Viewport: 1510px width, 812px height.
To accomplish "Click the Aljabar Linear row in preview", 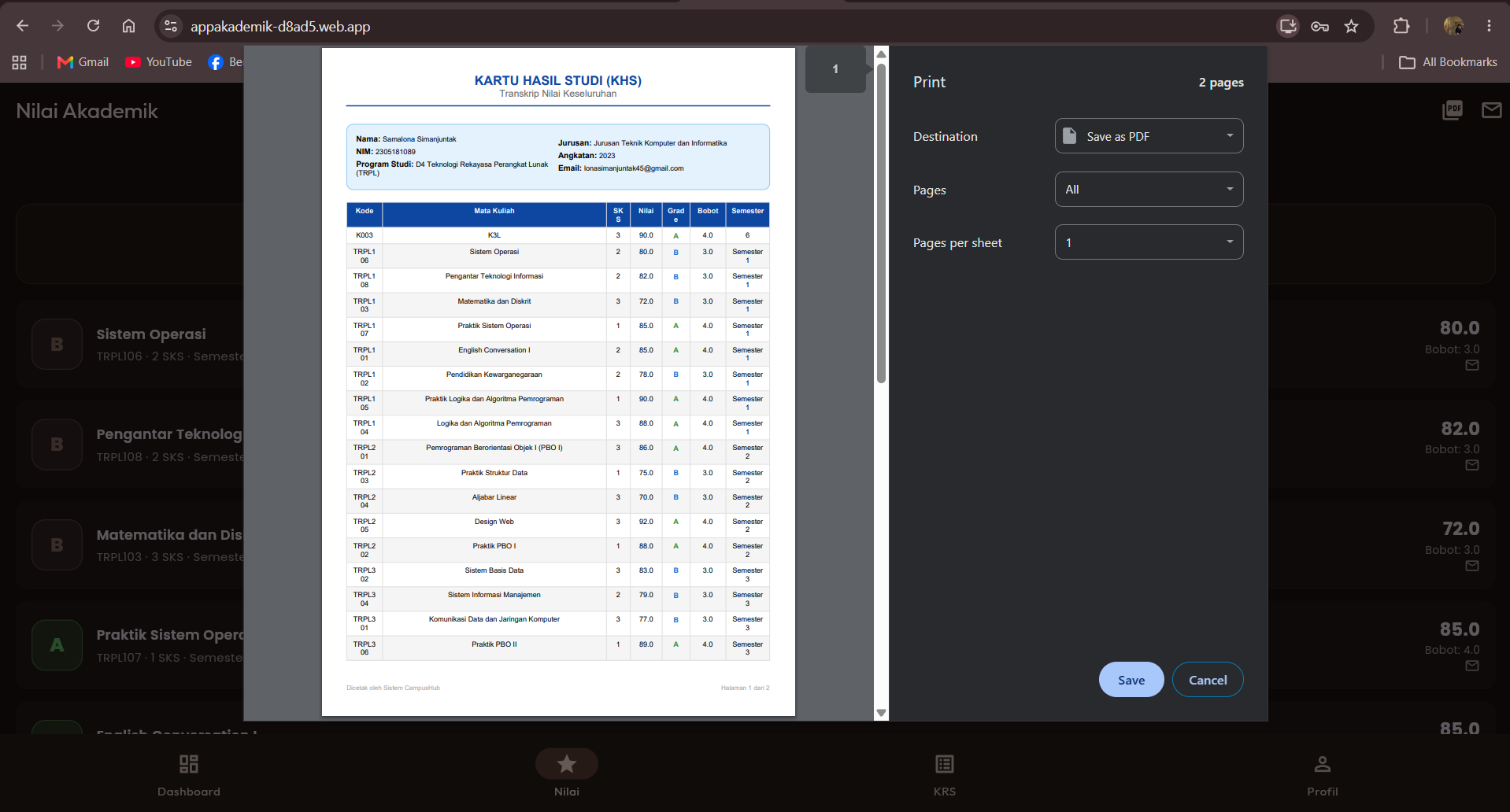I will (x=558, y=501).
